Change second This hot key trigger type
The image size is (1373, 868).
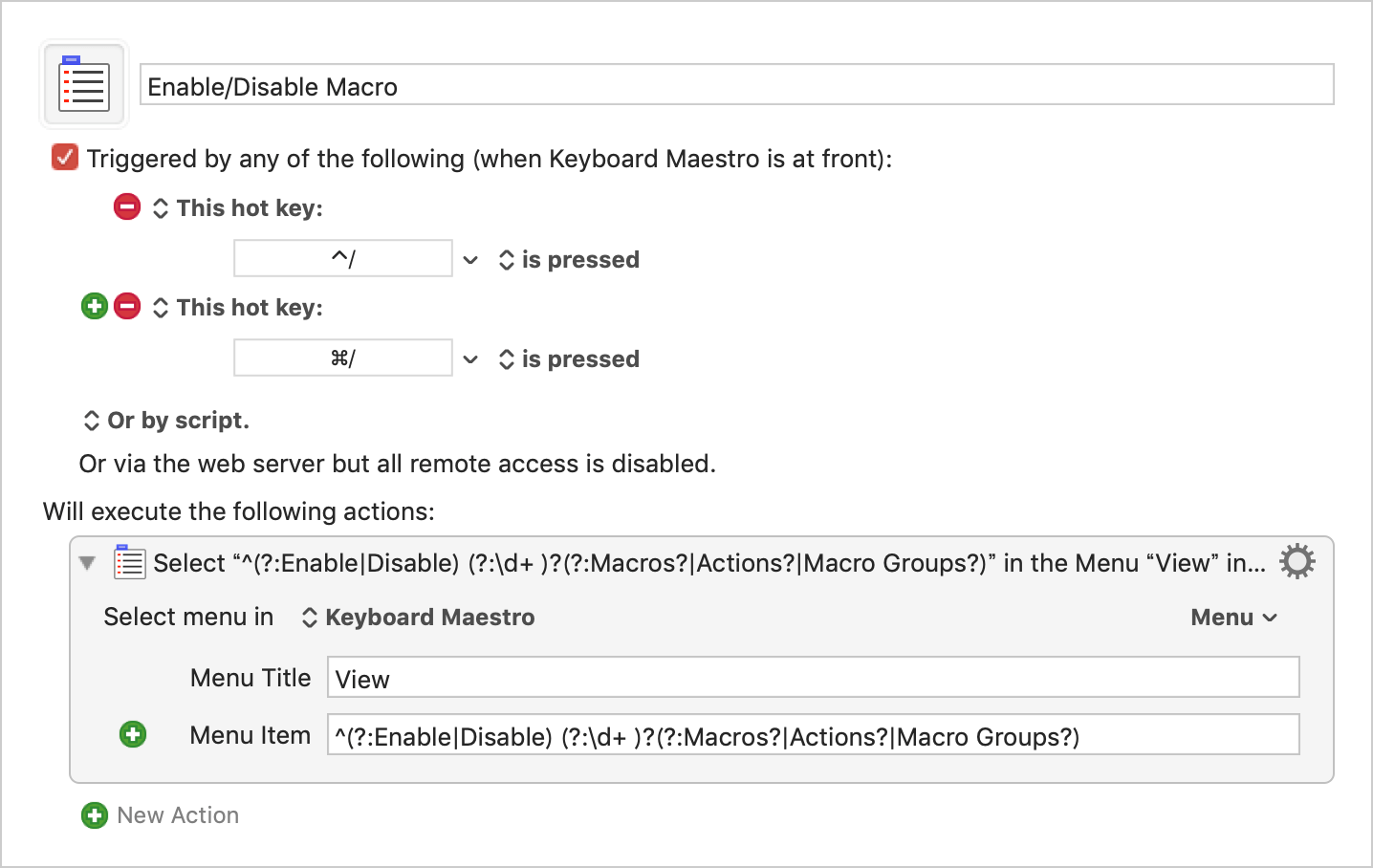coord(237,308)
